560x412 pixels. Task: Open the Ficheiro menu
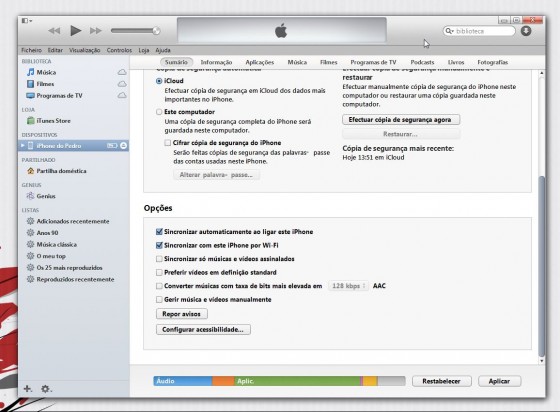pyautogui.click(x=31, y=50)
